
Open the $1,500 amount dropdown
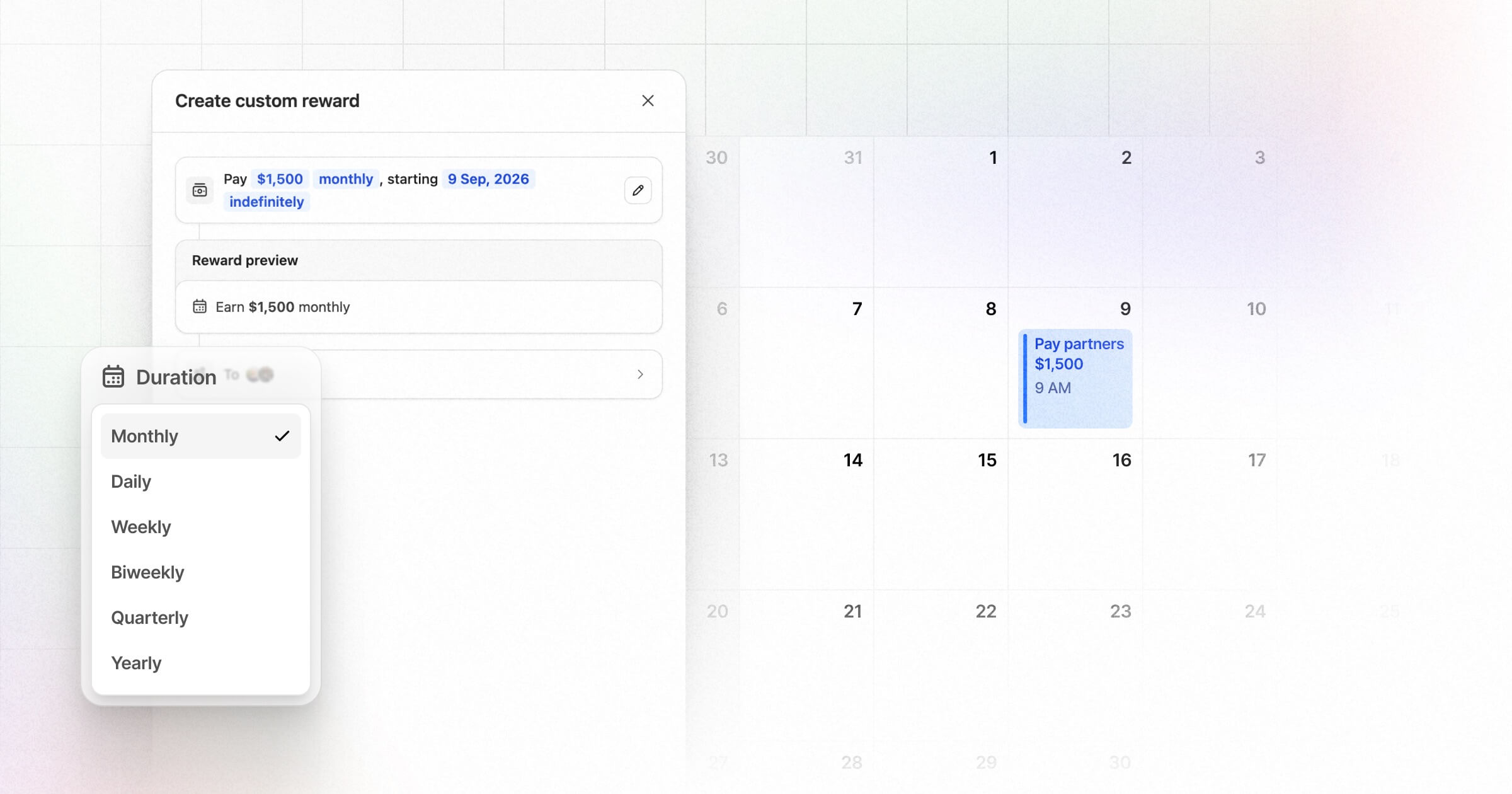click(280, 179)
